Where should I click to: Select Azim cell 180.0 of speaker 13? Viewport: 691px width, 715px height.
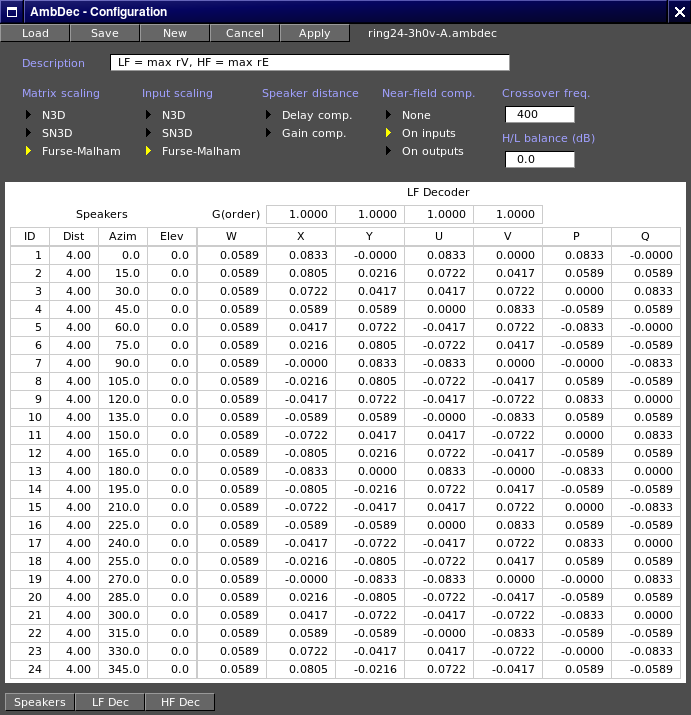tap(123, 471)
